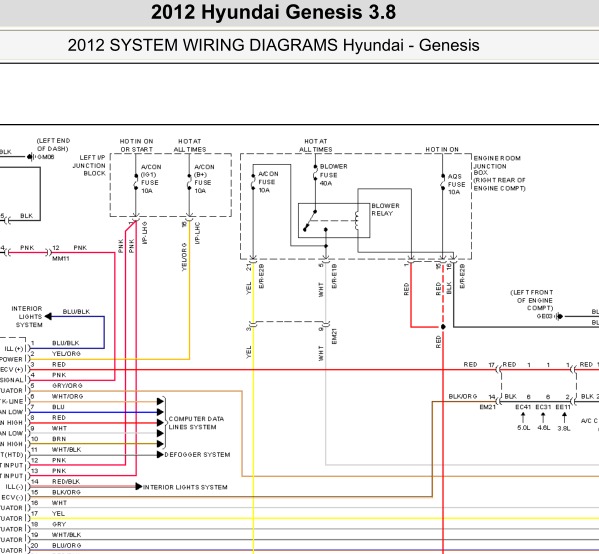Click the '(LEFT END OF DASH)' note
Screen dimensions: 599x554
pos(53,145)
